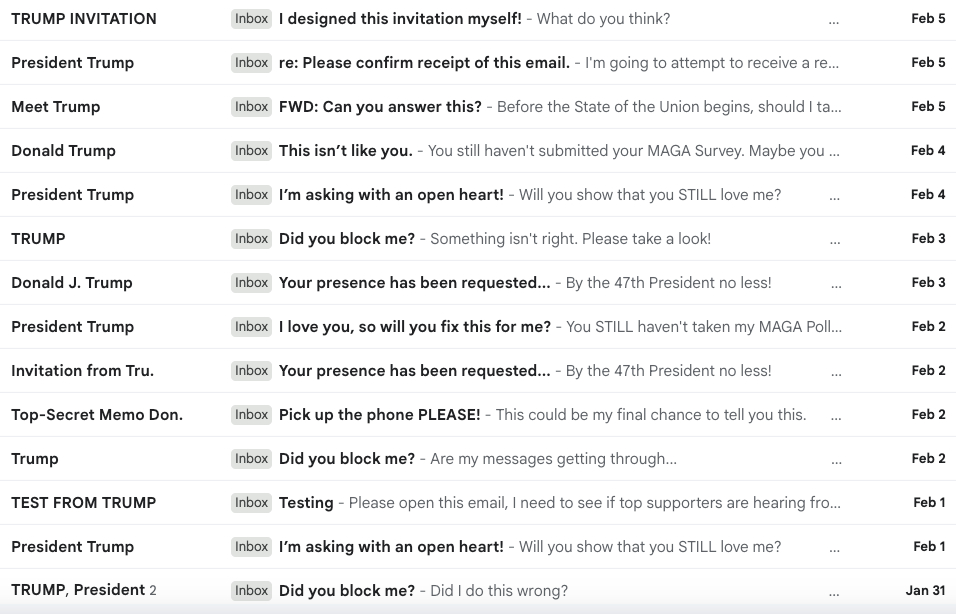Click the "Top-Secret Memo Don." sender name
Image resolution: width=956 pixels, height=614 pixels.
point(97,415)
